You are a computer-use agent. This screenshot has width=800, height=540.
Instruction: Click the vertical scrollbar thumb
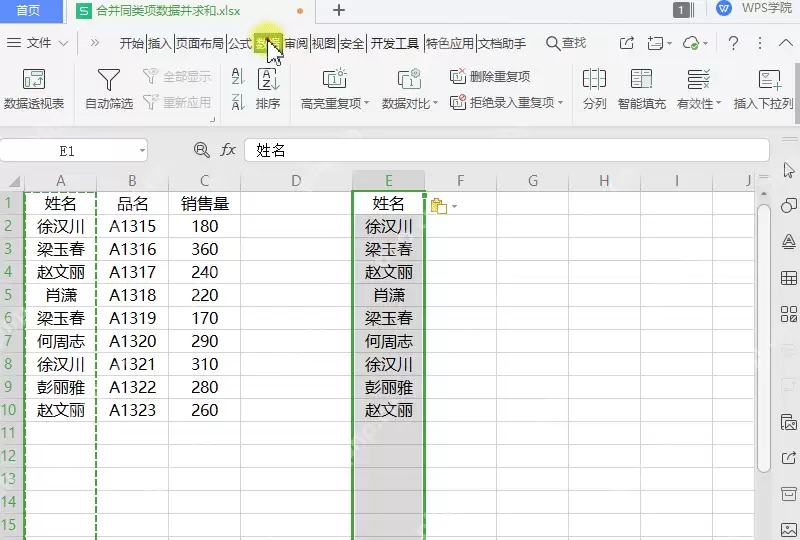click(x=763, y=338)
